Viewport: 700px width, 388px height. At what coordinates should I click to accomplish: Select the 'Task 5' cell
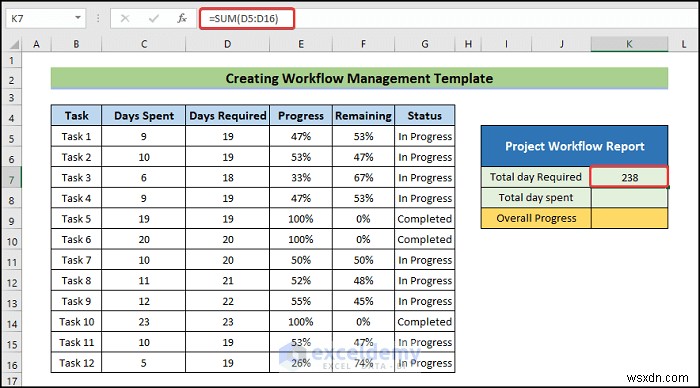tap(76, 219)
